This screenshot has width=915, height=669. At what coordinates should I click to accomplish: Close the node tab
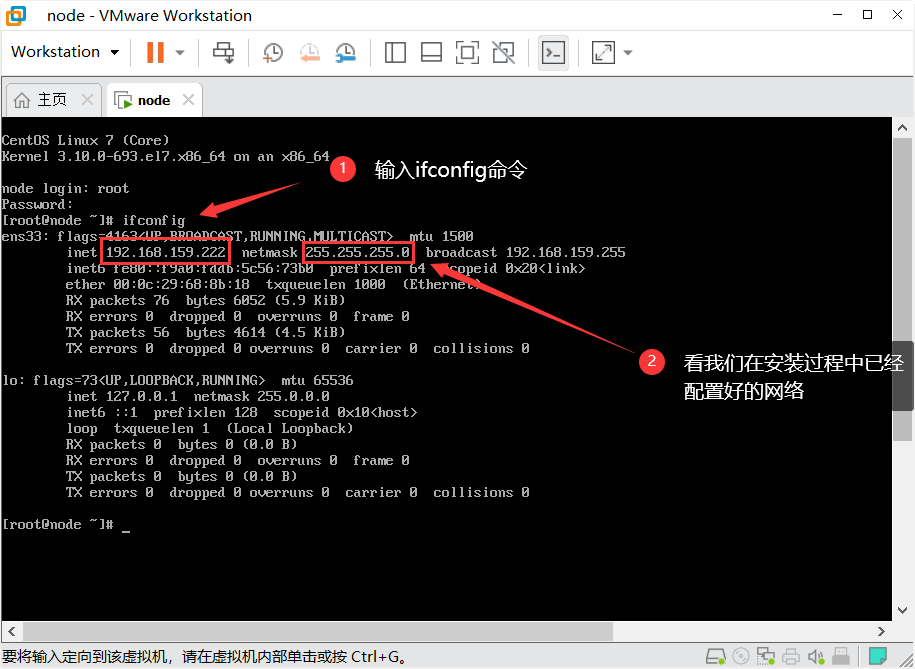[x=188, y=100]
